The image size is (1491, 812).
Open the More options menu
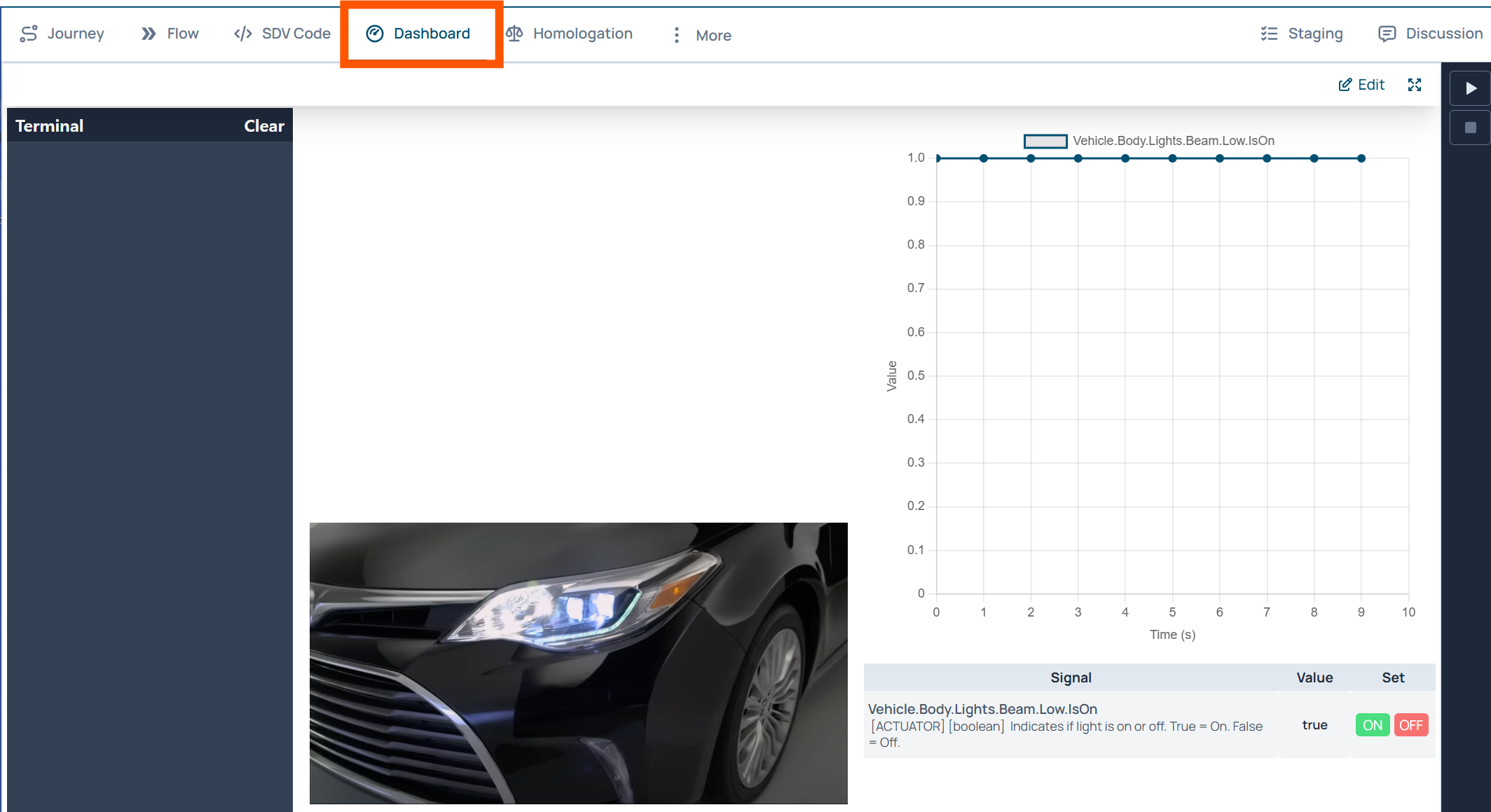coord(703,35)
